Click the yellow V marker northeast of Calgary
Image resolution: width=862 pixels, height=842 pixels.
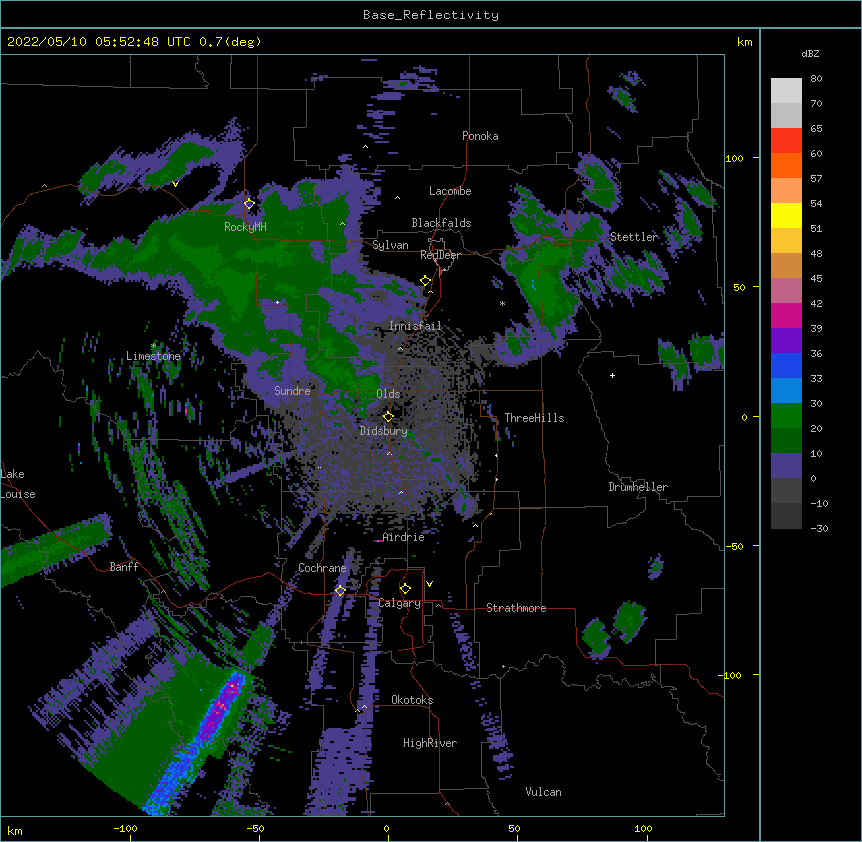tap(429, 584)
